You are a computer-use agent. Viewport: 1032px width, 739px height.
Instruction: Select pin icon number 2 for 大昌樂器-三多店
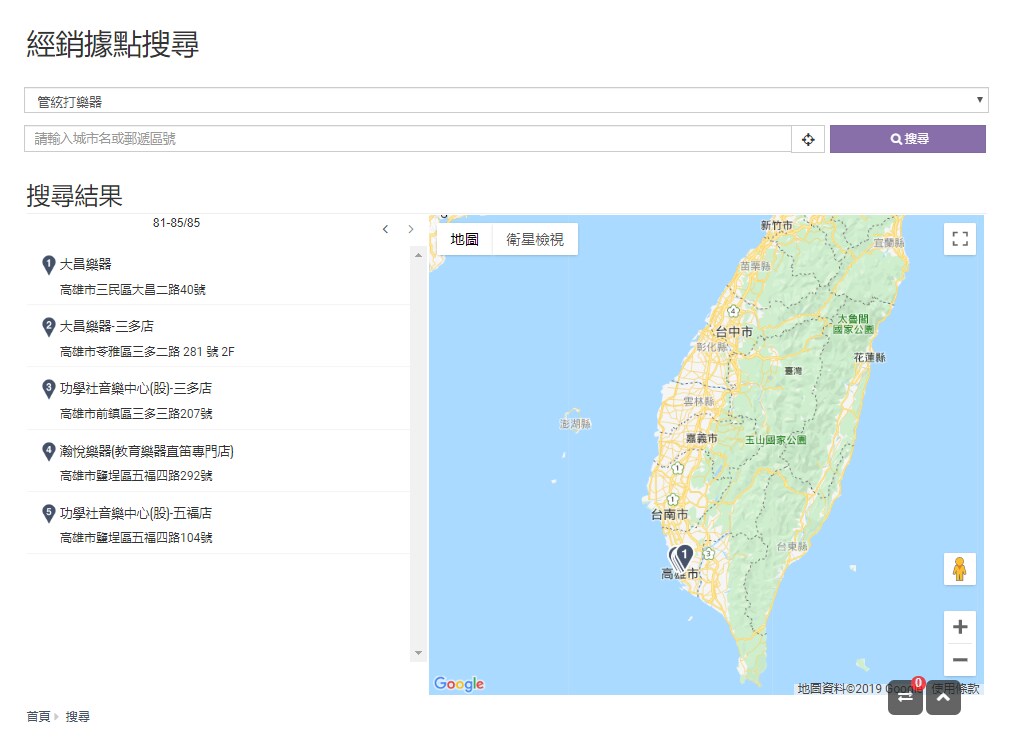pos(48,327)
